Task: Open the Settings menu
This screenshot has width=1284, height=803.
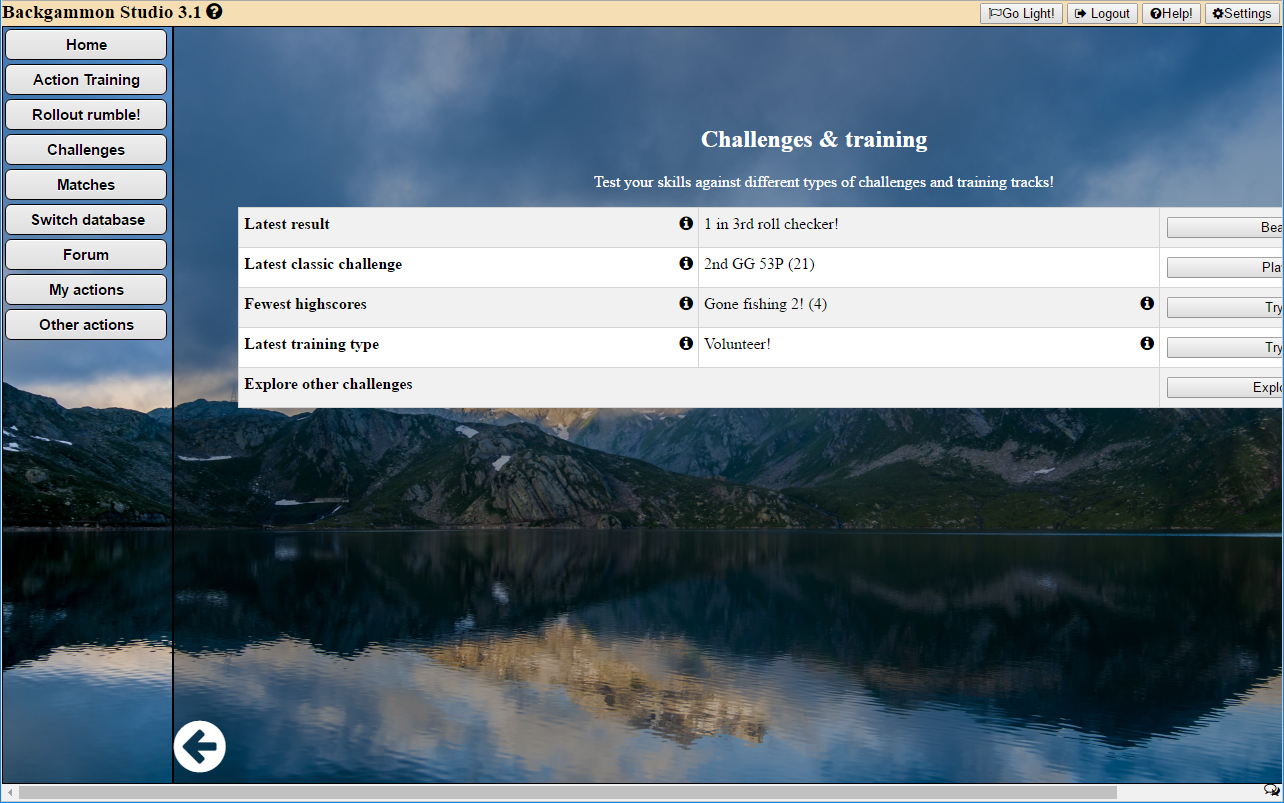Action: pyautogui.click(x=1242, y=13)
